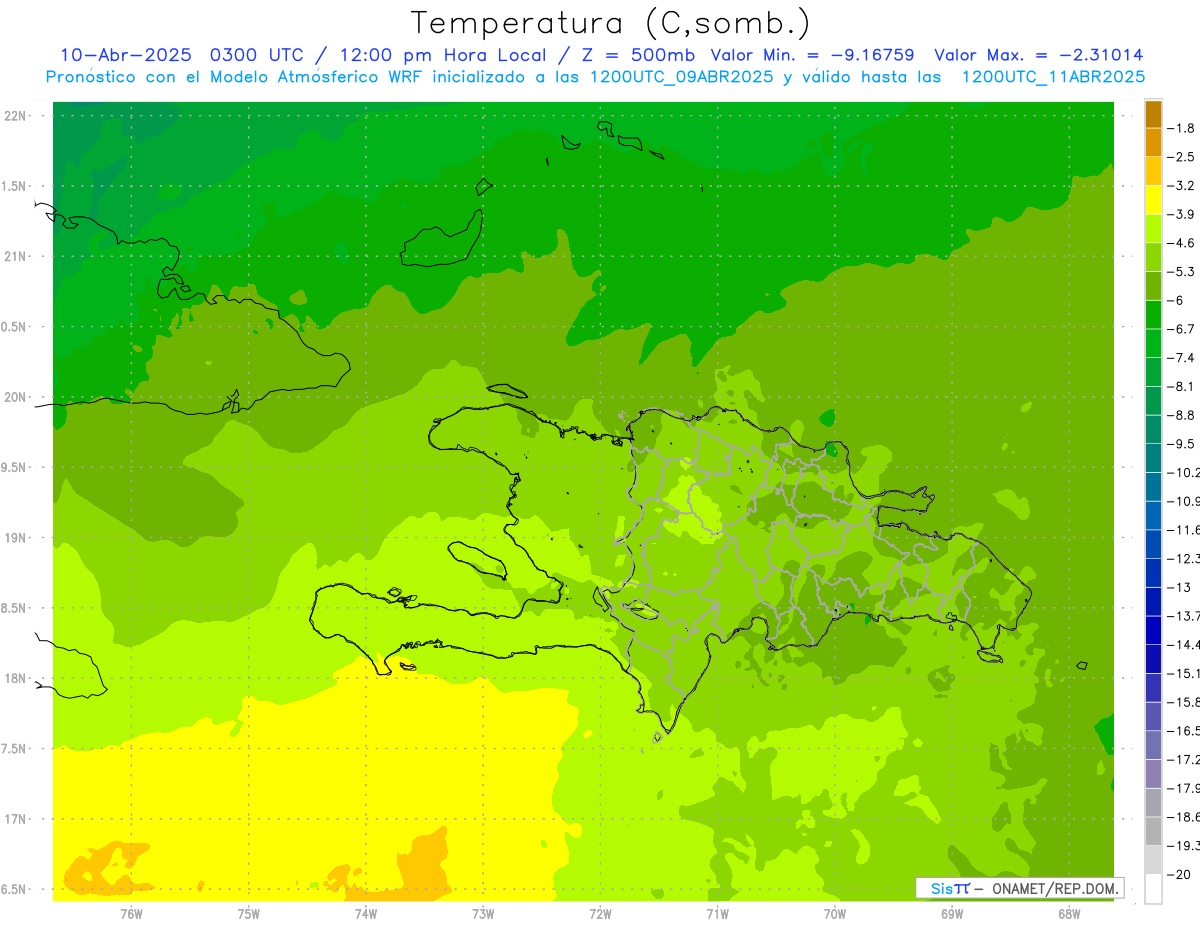Click the '20N' latitude axis label
Image resolution: width=1200 pixels, height=927 pixels.
[x=17, y=398]
